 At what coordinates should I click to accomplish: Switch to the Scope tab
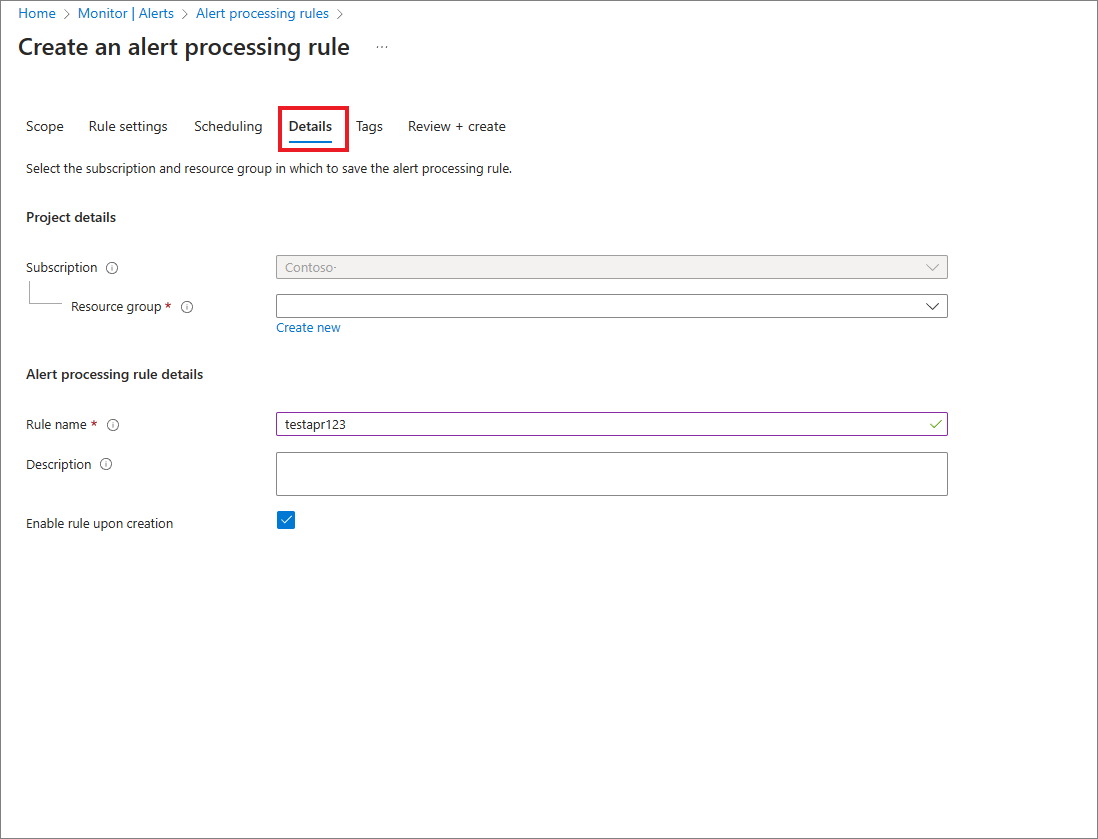45,127
